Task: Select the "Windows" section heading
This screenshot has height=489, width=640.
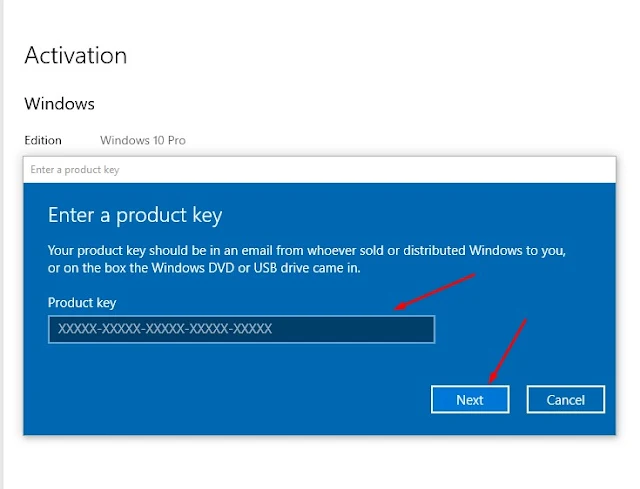Action: point(60,104)
